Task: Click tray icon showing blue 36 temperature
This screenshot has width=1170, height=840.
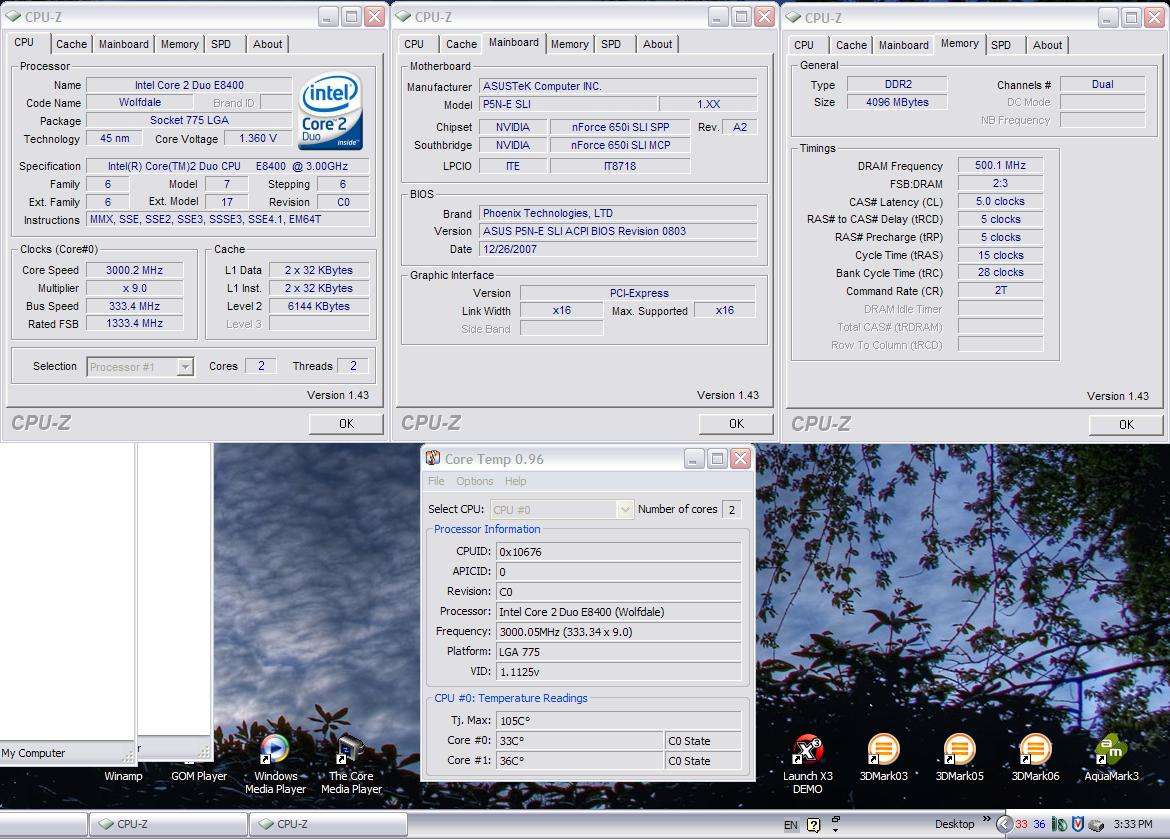Action: (x=1039, y=824)
